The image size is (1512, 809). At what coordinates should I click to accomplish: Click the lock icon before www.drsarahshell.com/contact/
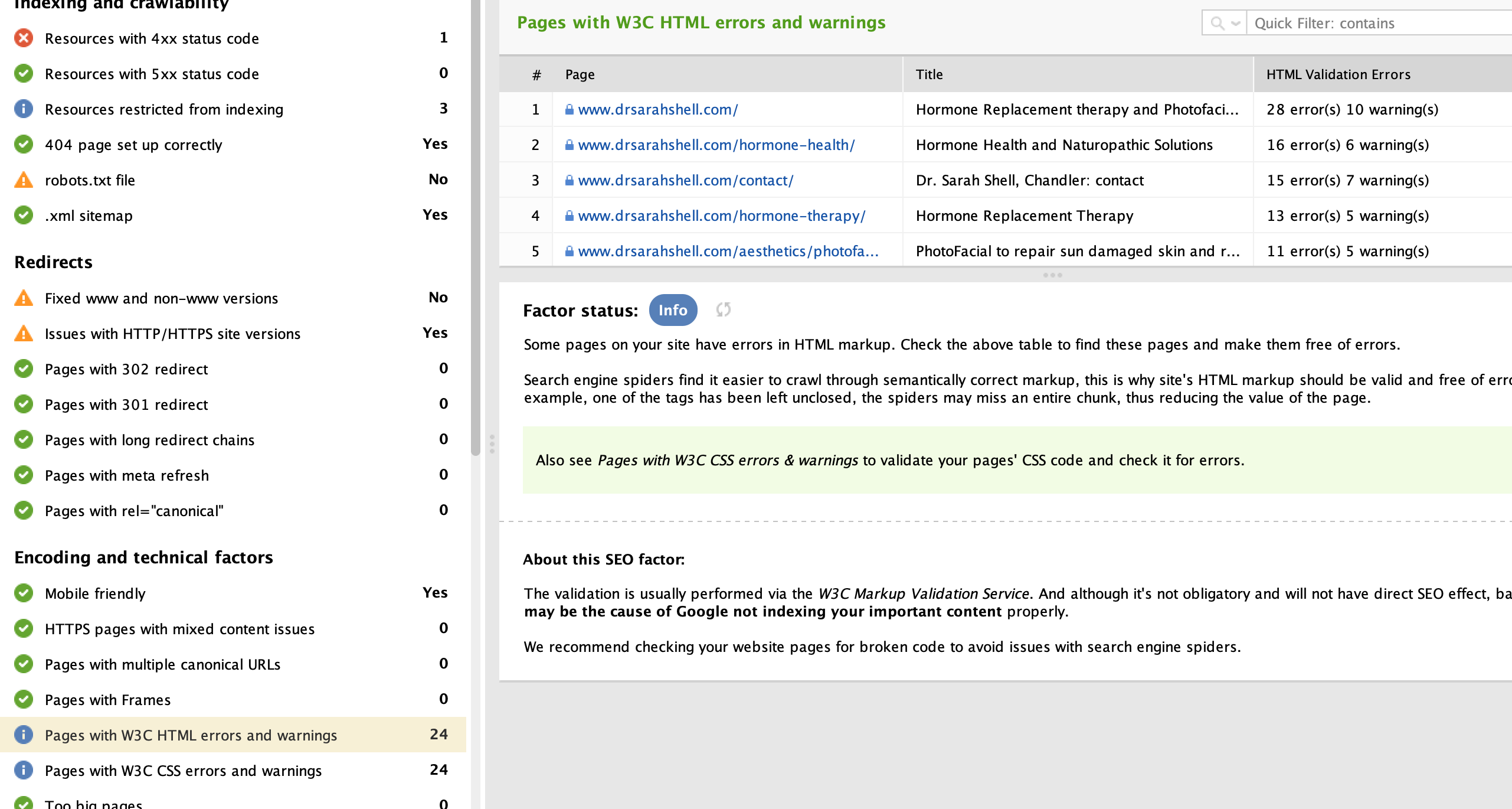(x=570, y=180)
